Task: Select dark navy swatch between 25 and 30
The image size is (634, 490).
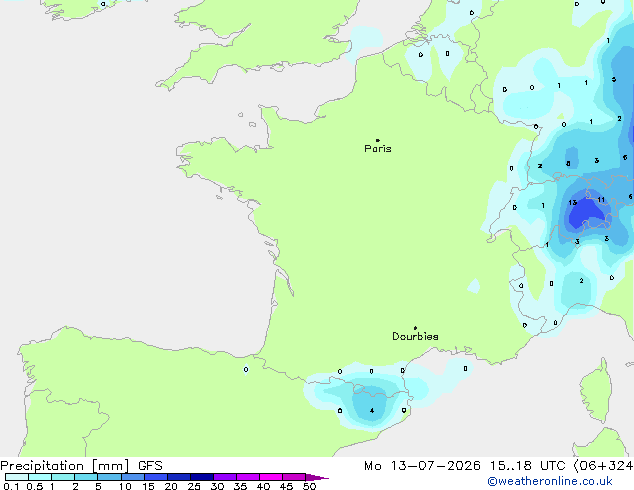Action: (x=202, y=477)
